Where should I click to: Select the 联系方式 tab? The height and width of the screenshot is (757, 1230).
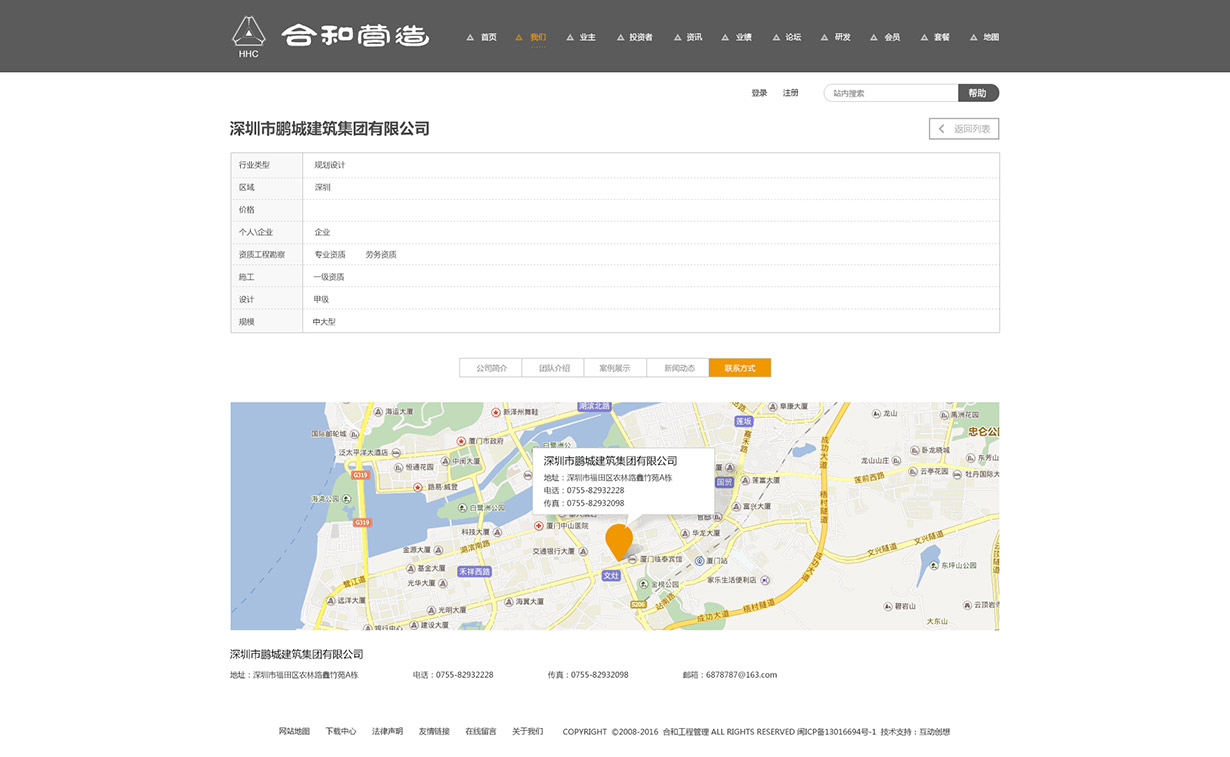point(740,368)
